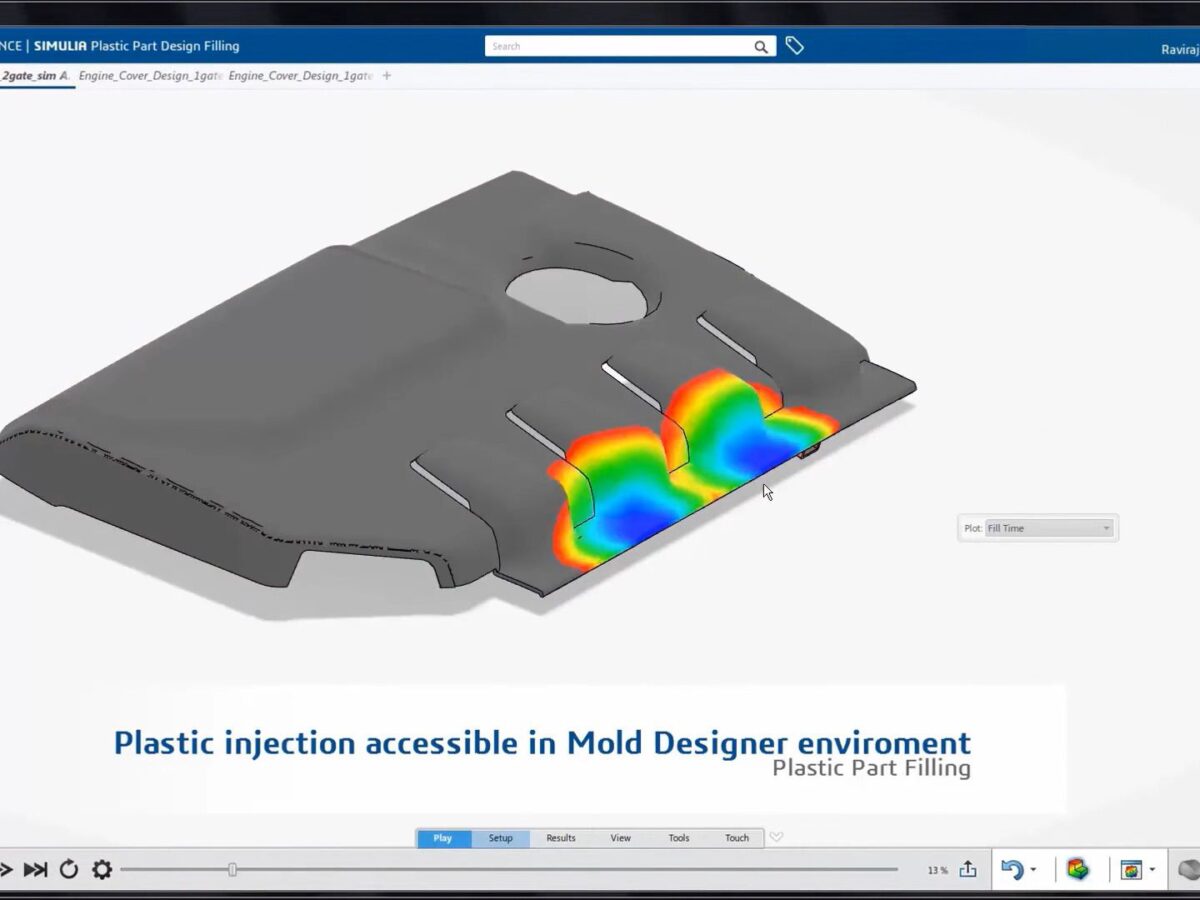
Task: Click the SIMULIA Plastic Part Design Filling title
Action: (137, 46)
